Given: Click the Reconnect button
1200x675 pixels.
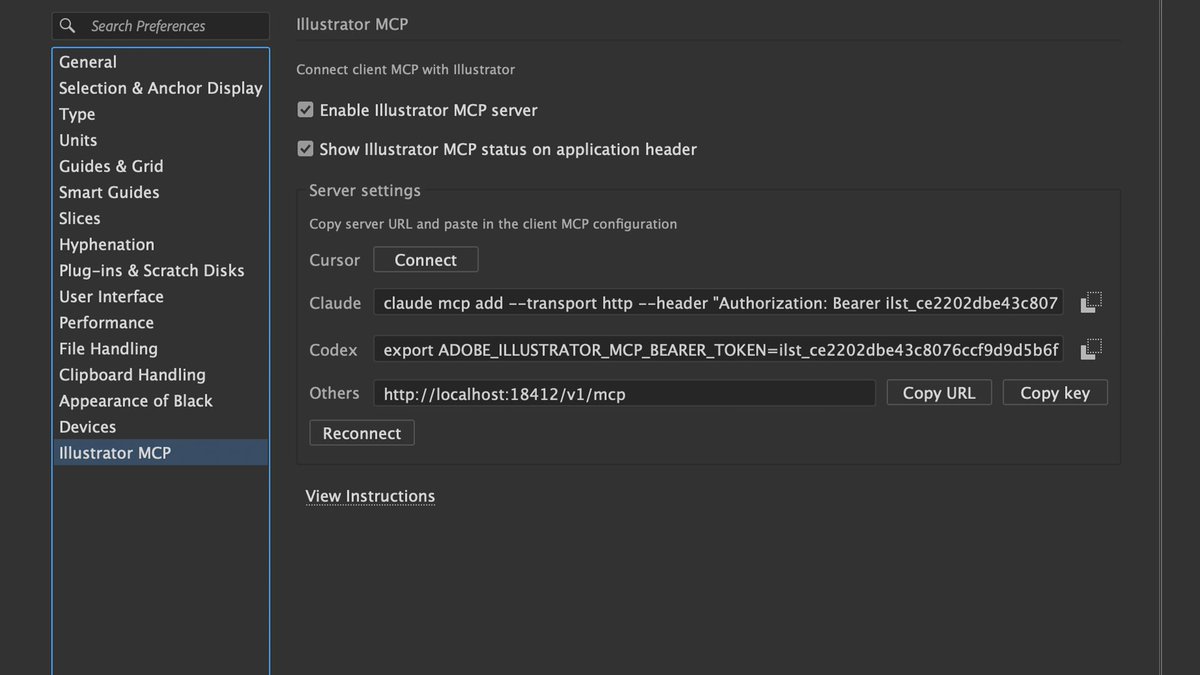Looking at the screenshot, I should click(x=362, y=433).
